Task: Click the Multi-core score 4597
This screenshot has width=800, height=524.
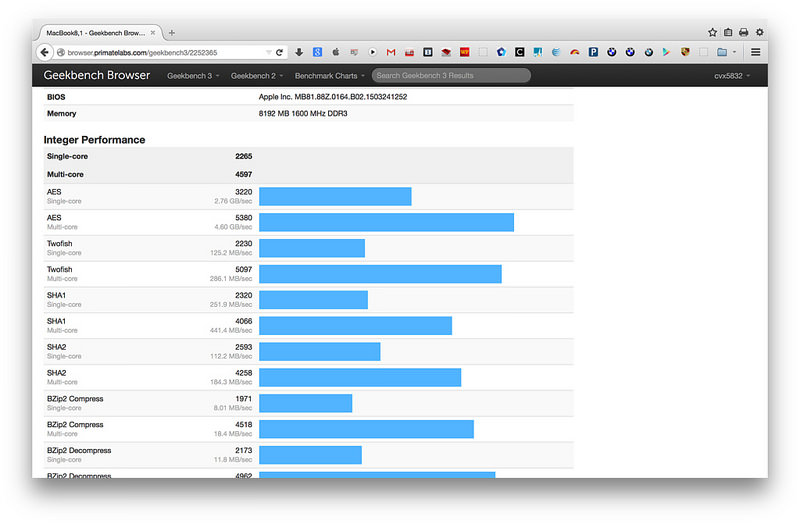Action: [x=243, y=174]
